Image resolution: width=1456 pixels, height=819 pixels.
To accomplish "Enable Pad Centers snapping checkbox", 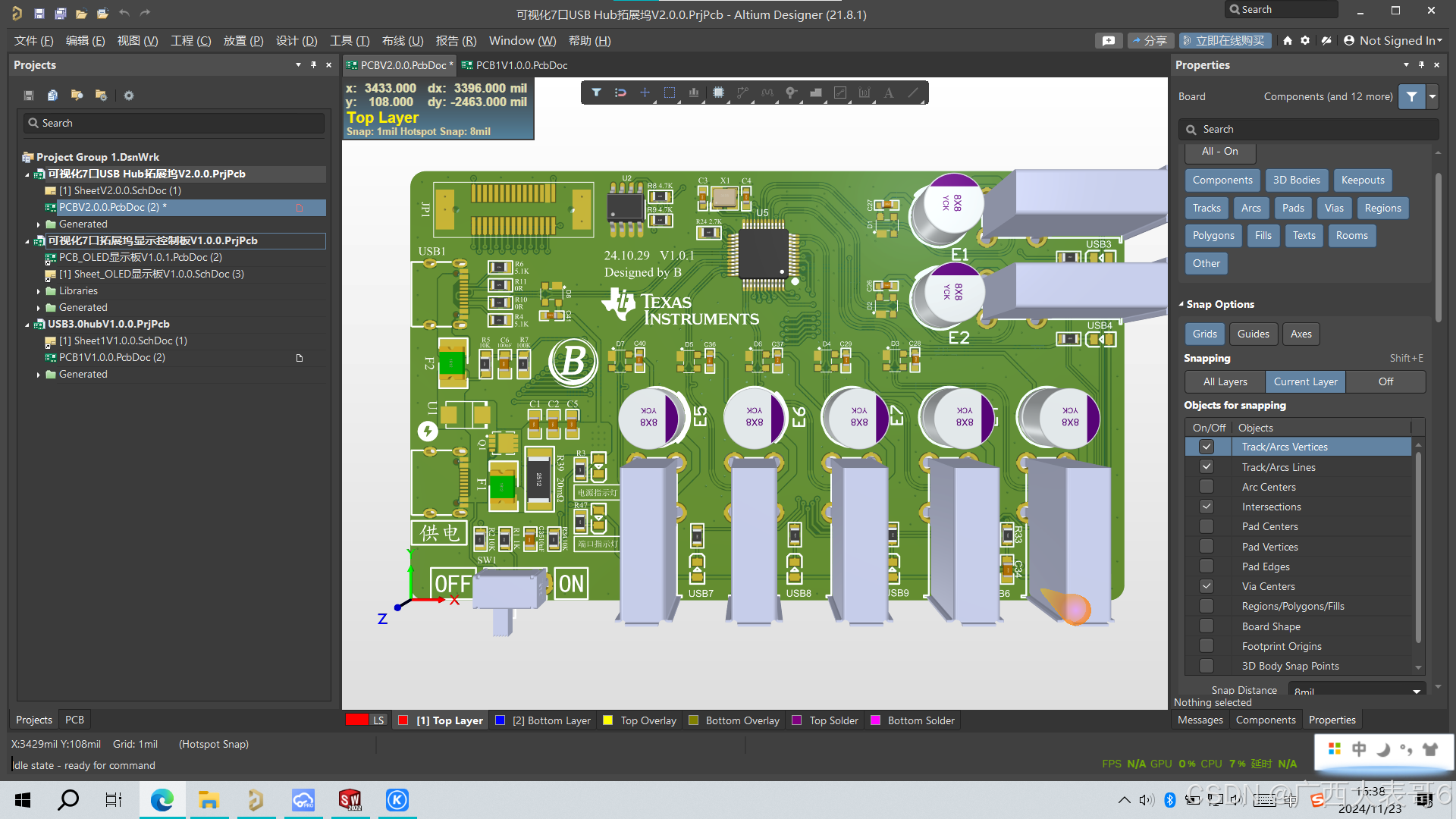I will (x=1206, y=526).
